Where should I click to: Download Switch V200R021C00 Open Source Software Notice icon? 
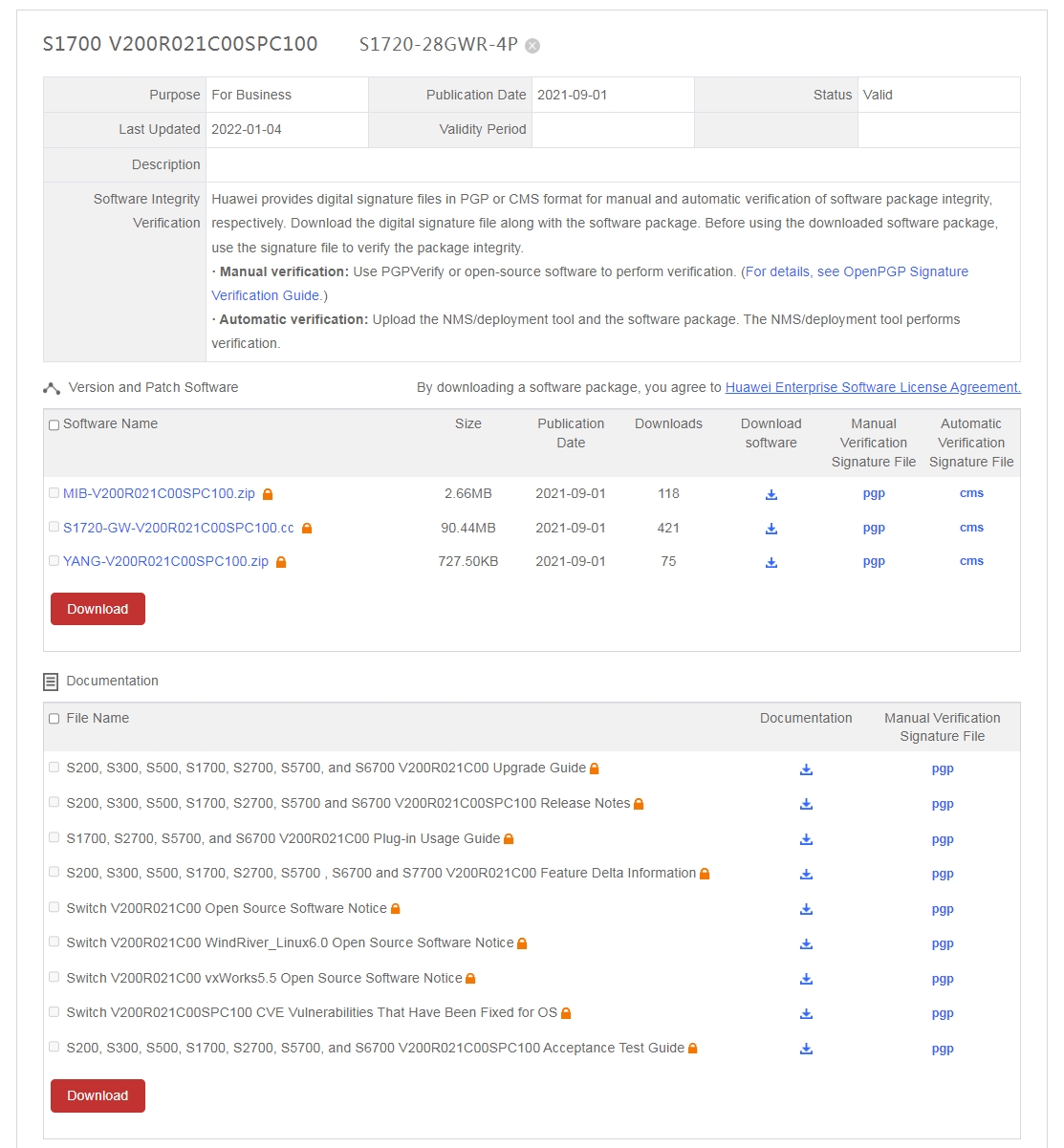[806, 909]
